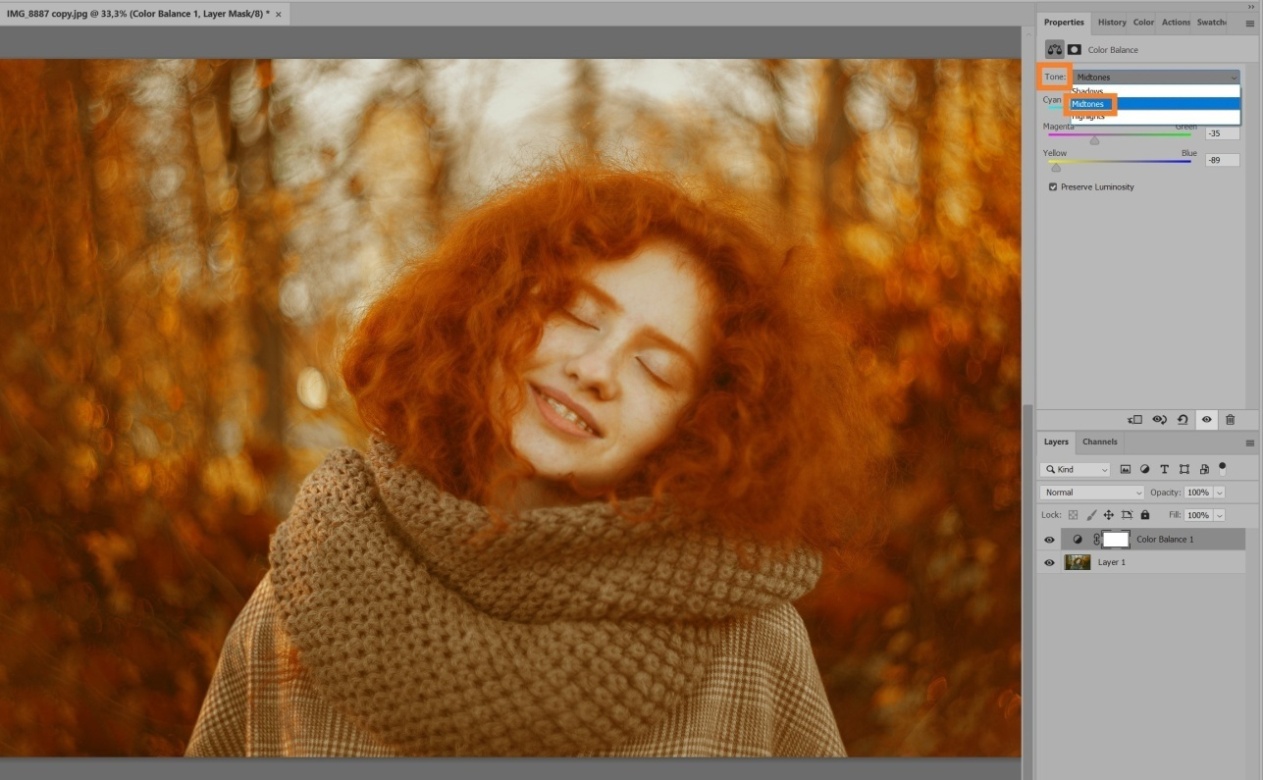Click the Color Balance adjustment icon in Properties
Image resolution: width=1263 pixels, height=780 pixels.
1055,49
